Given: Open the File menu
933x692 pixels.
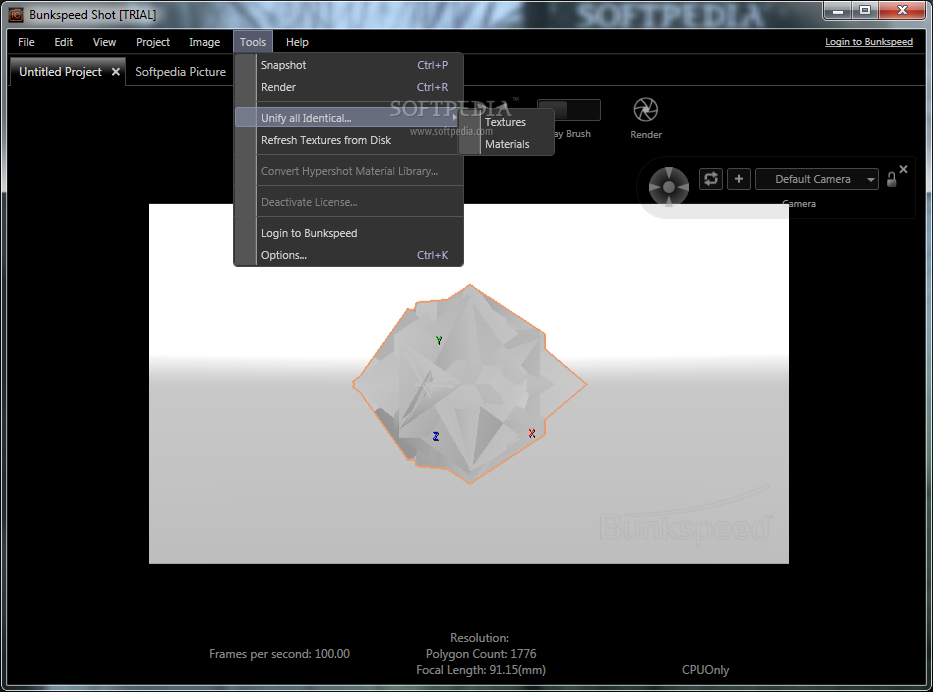Looking at the screenshot, I should pyautogui.click(x=26, y=42).
